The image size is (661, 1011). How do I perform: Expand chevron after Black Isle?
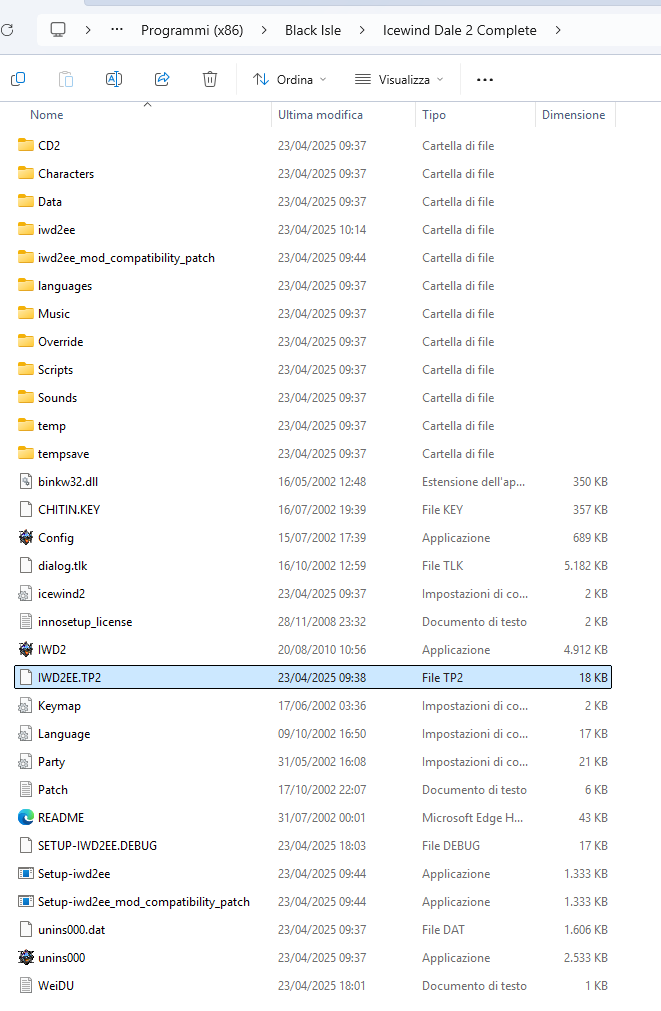click(x=362, y=30)
